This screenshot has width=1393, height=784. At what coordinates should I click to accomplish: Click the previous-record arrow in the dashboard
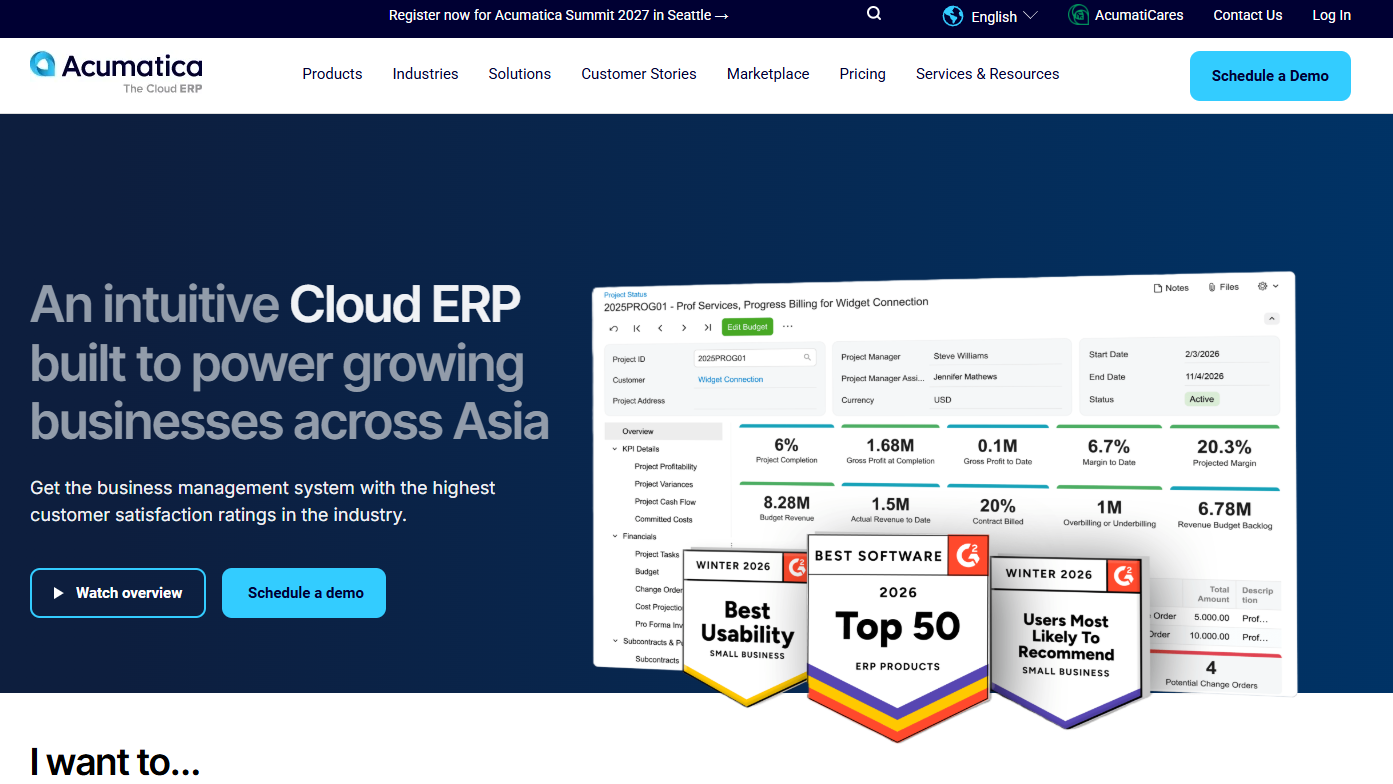pos(660,328)
